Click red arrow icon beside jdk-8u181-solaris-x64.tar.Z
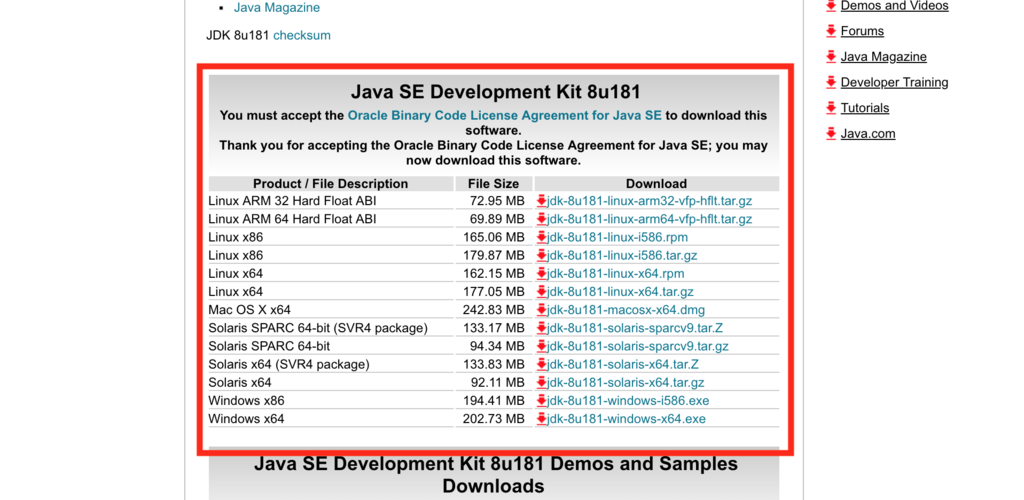The image size is (1024, 500). 541,364
